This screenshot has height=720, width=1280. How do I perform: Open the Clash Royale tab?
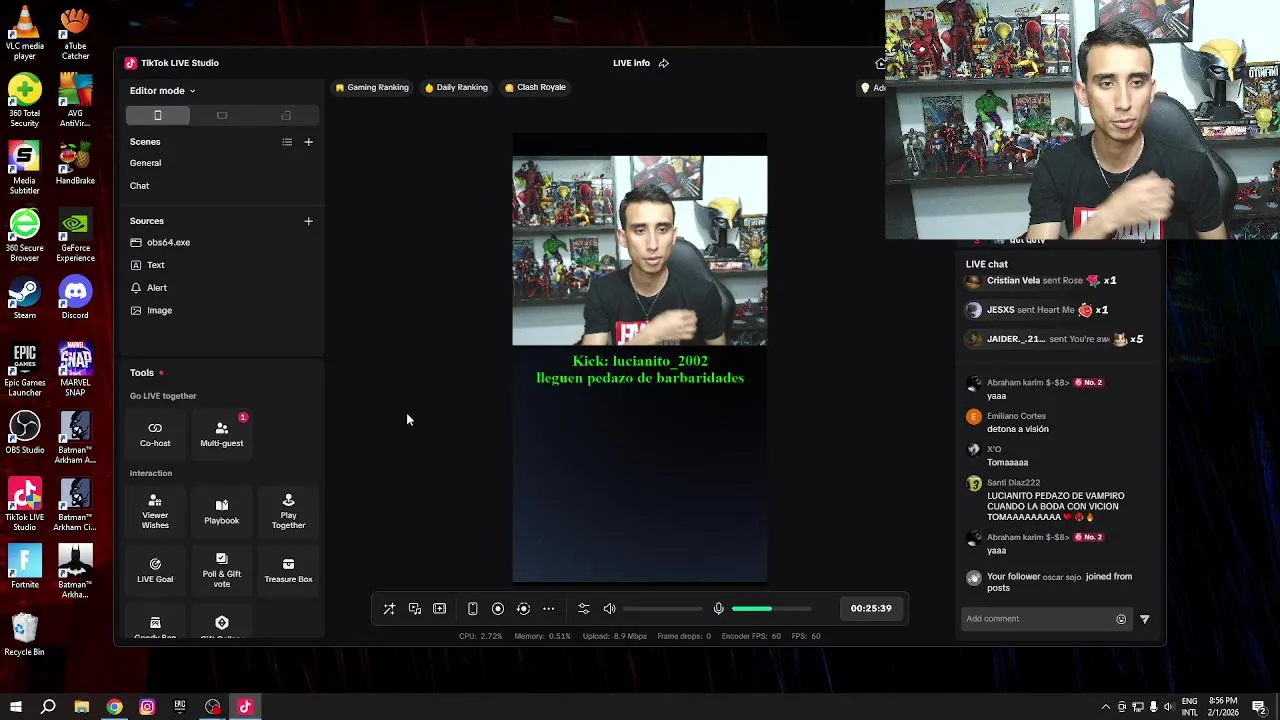[x=535, y=87]
